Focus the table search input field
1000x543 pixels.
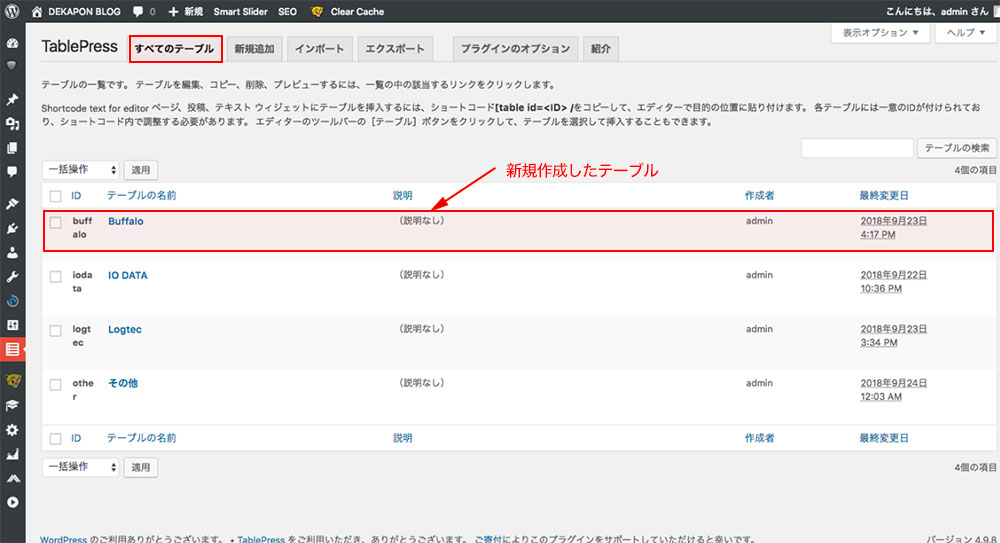pos(857,148)
